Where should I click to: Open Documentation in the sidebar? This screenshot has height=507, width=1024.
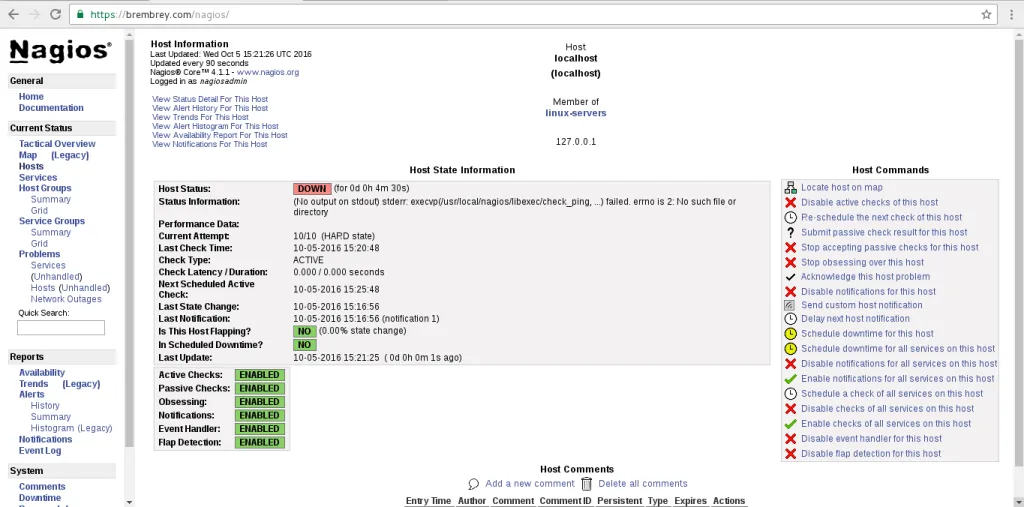[51, 108]
